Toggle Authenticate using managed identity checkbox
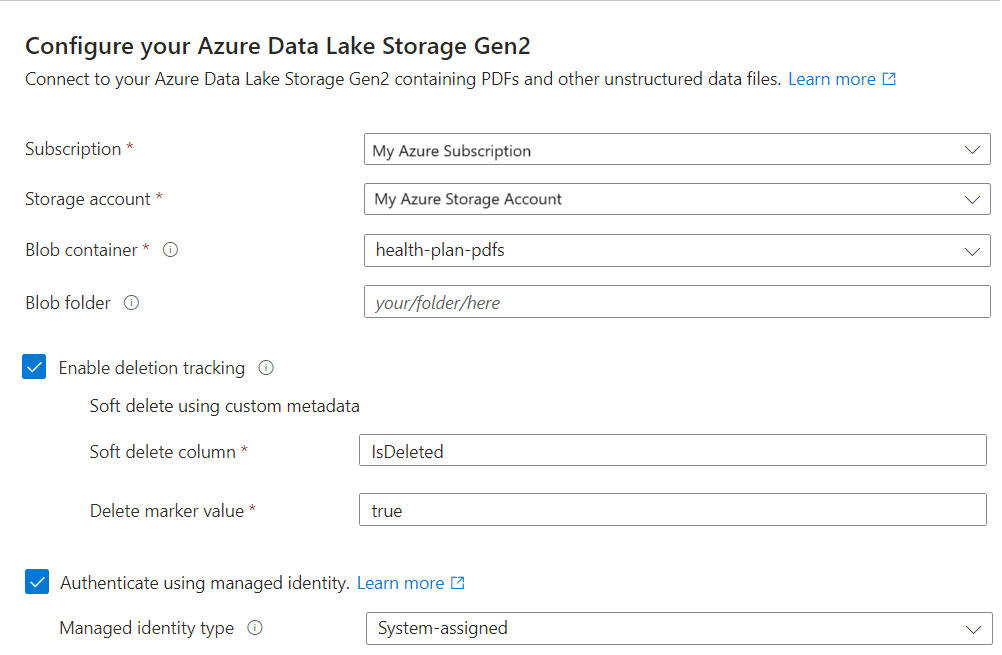The image size is (1002, 655). 37,582
